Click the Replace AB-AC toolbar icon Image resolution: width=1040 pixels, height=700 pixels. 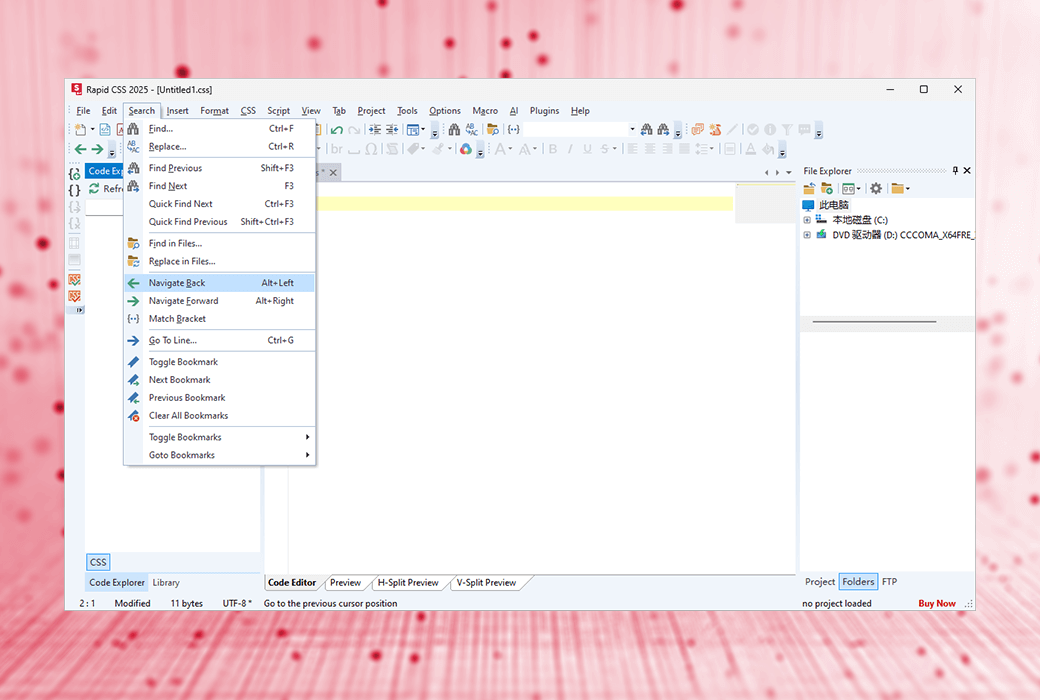472,129
